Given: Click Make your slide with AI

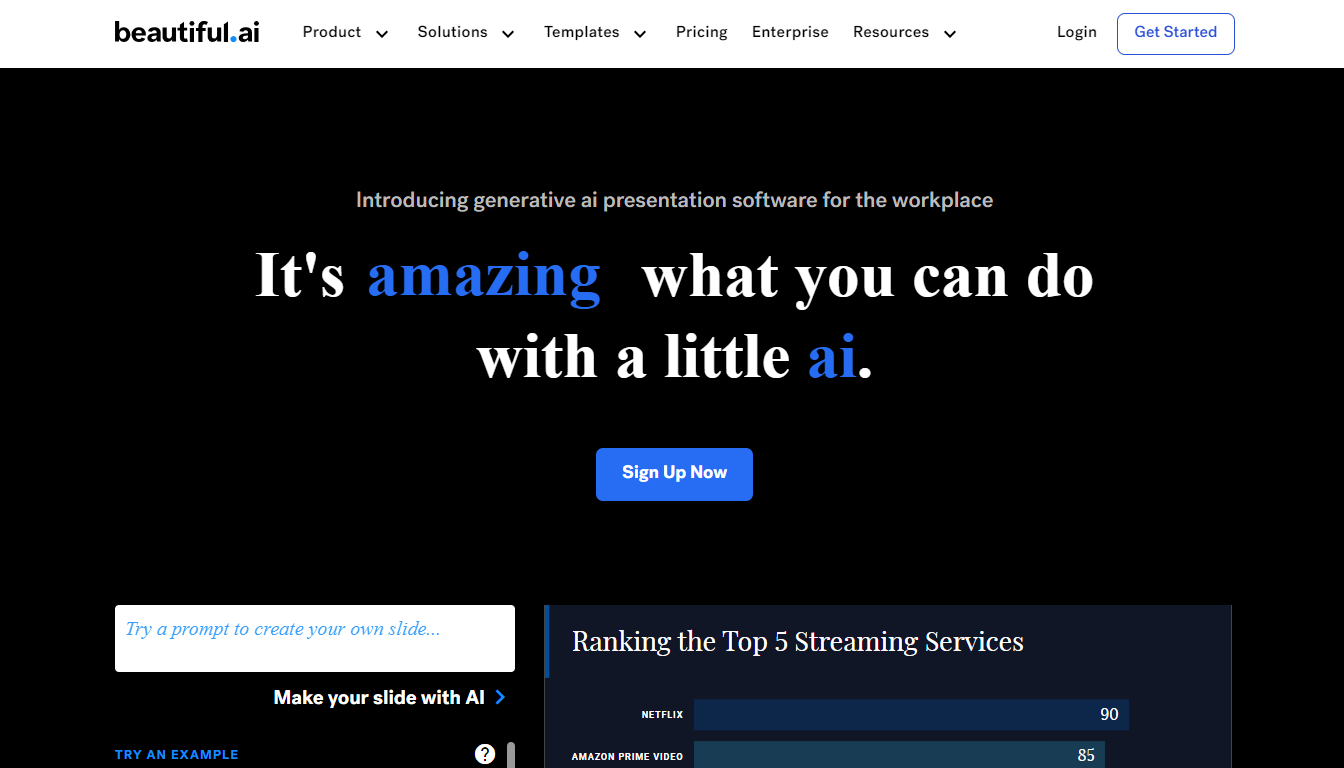Looking at the screenshot, I should 379,697.
